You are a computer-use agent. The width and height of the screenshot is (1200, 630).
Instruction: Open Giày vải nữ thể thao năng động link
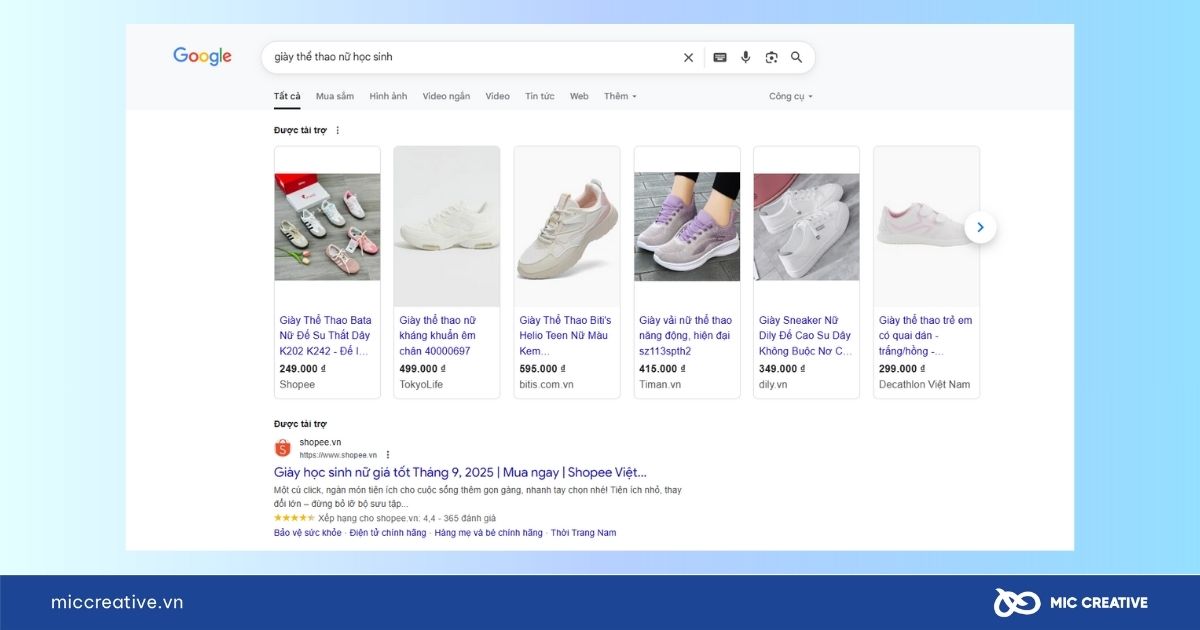click(685, 335)
